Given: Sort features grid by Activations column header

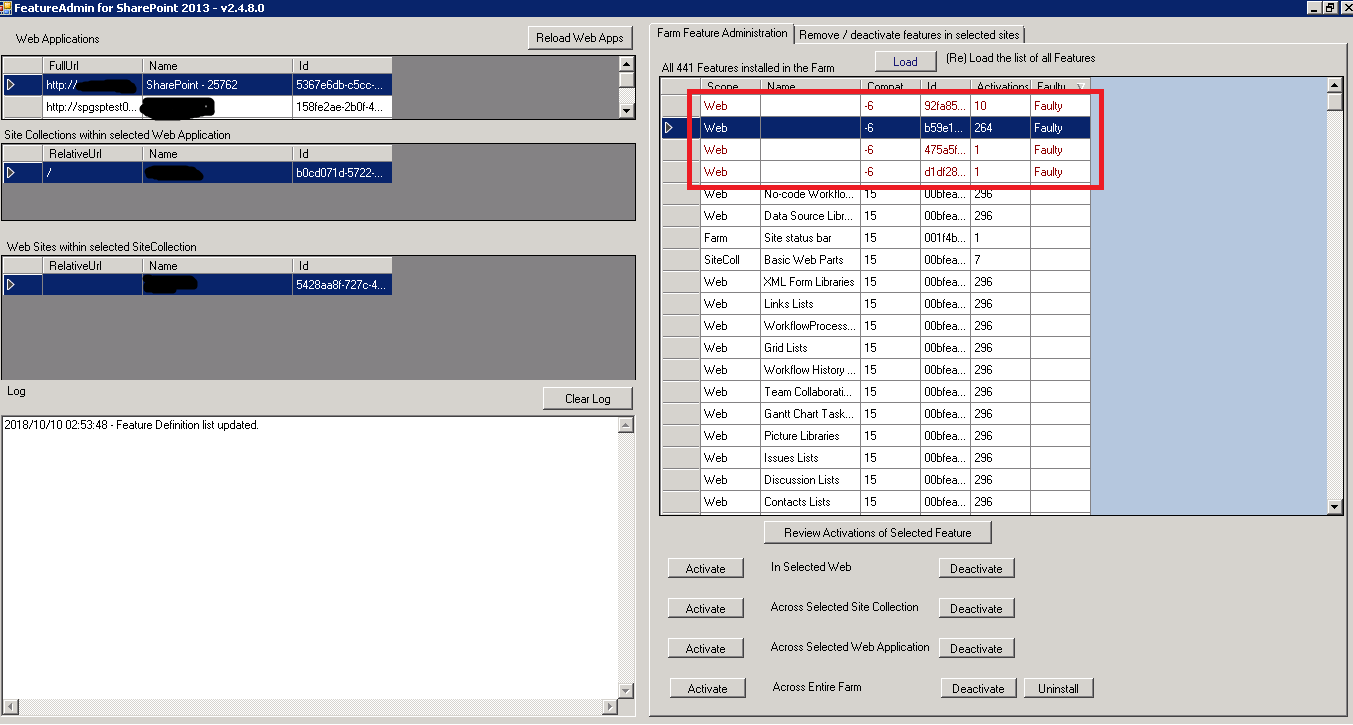Looking at the screenshot, I should [1000, 86].
